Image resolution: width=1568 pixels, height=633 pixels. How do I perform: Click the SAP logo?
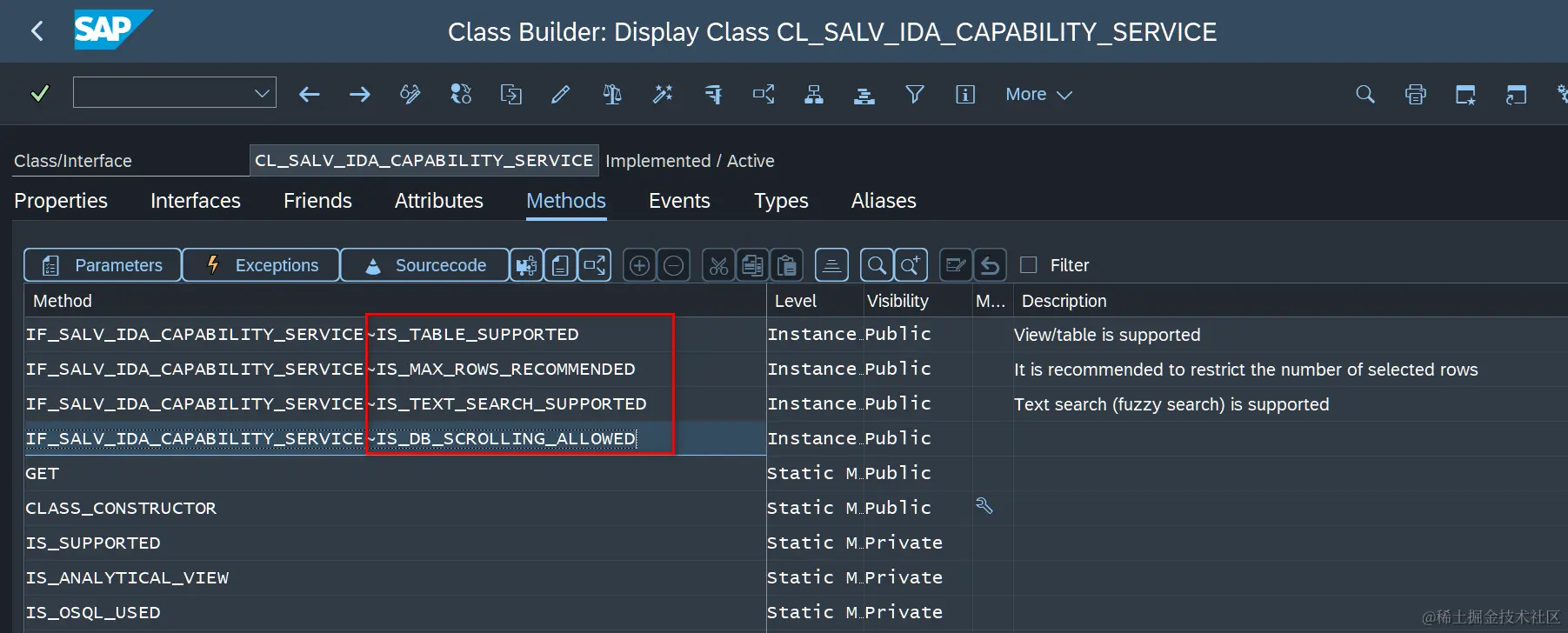[112, 30]
